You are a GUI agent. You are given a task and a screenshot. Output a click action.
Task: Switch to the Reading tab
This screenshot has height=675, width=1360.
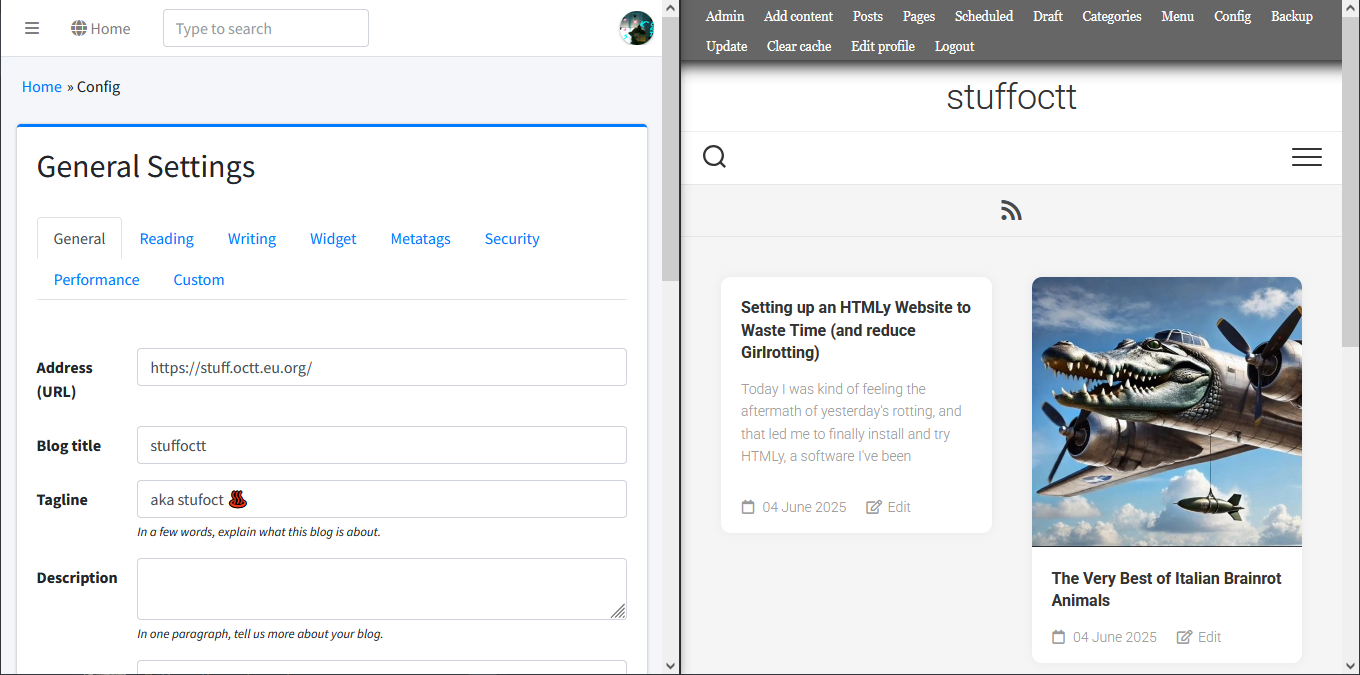(x=166, y=239)
